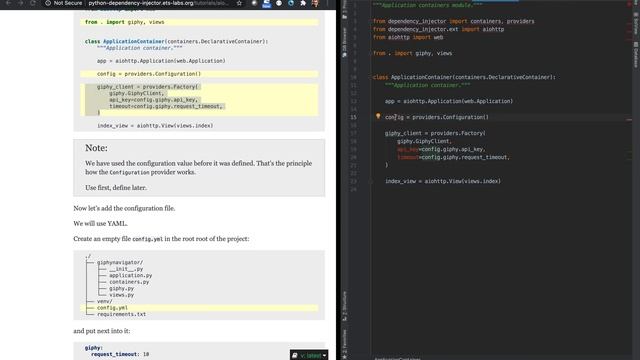Bookmark the page with the star icon
The width and height of the screenshot is (640, 360).
(239, 3)
